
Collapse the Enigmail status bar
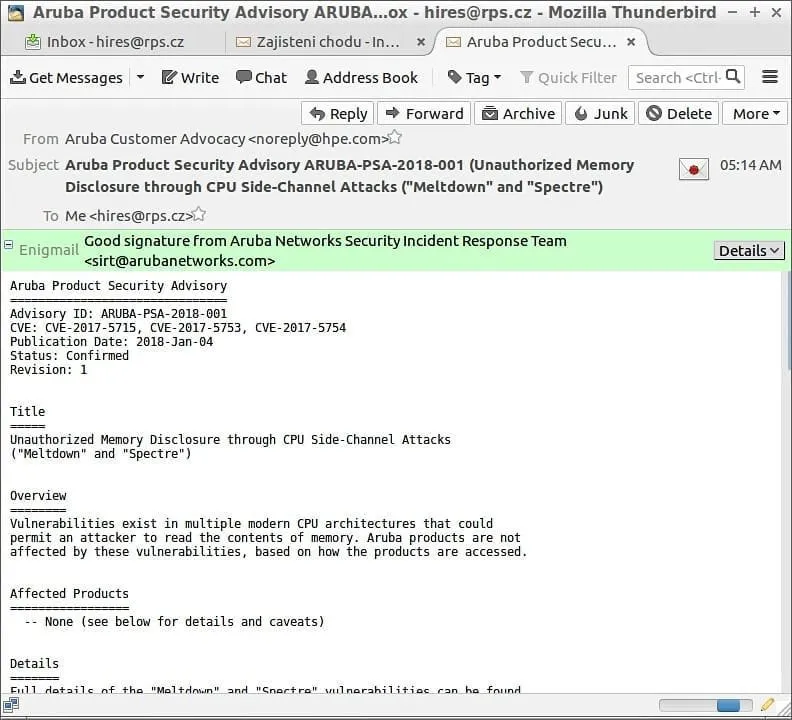tap(9, 245)
